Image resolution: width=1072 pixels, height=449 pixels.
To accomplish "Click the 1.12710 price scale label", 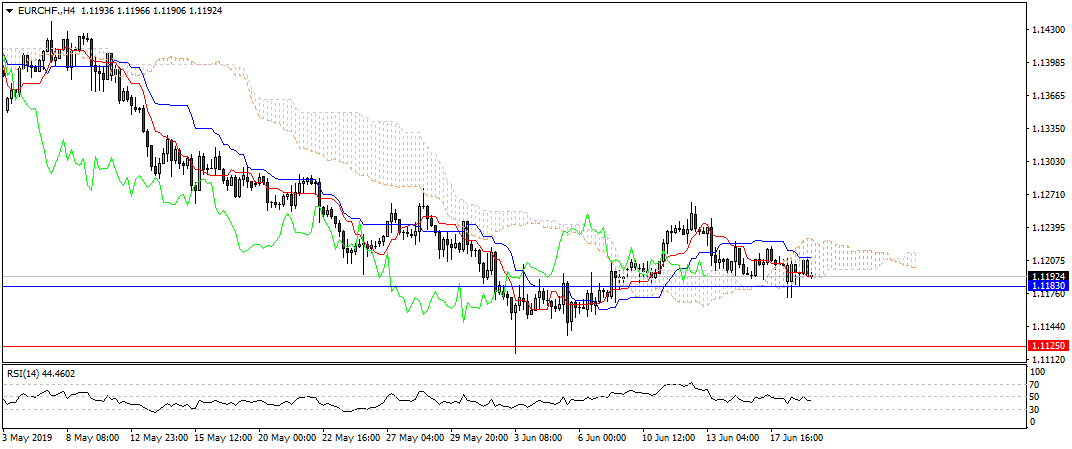I will pyautogui.click(x=1047, y=195).
